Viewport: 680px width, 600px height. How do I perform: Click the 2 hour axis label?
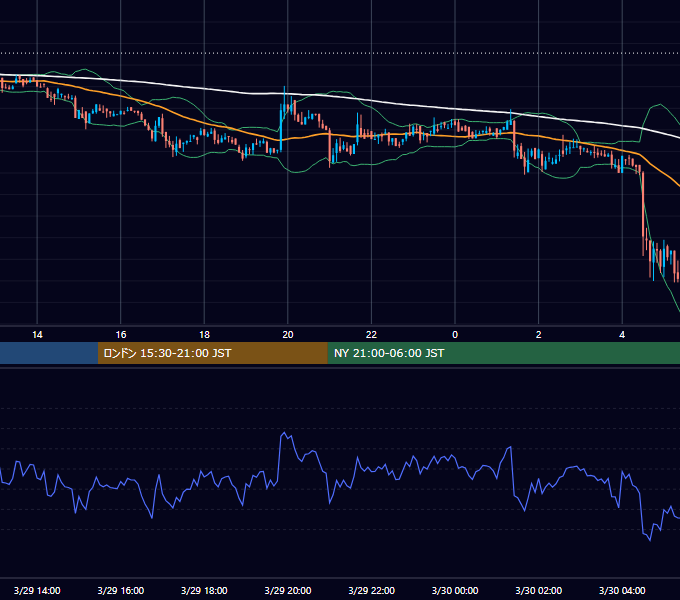(x=539, y=335)
